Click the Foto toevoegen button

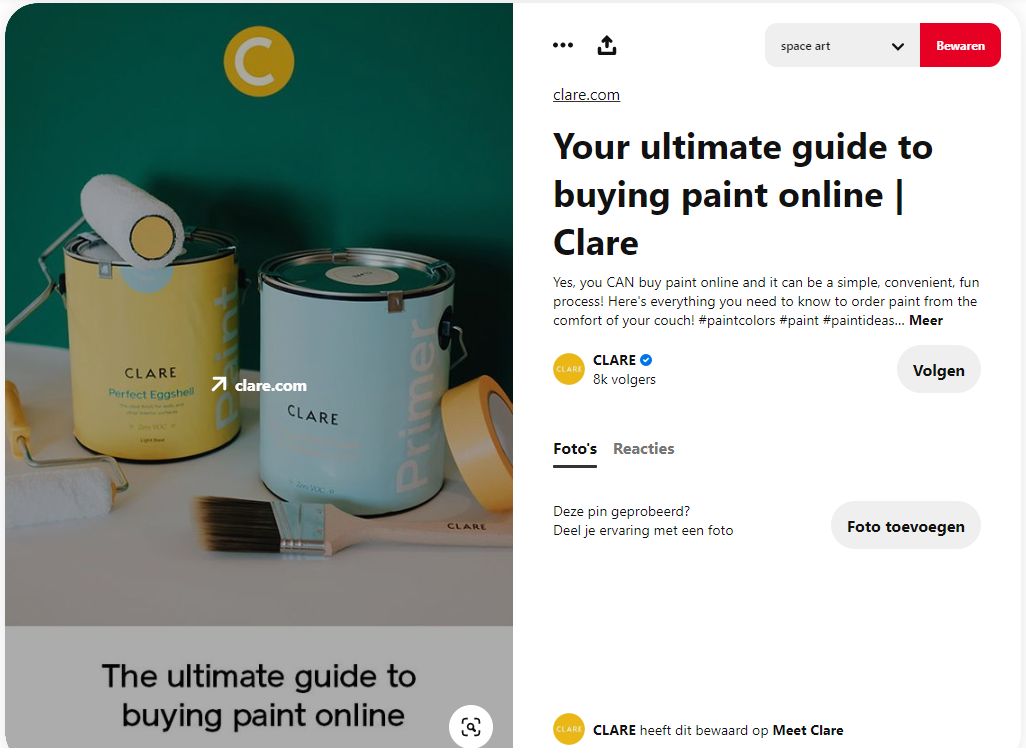pyautogui.click(x=906, y=526)
